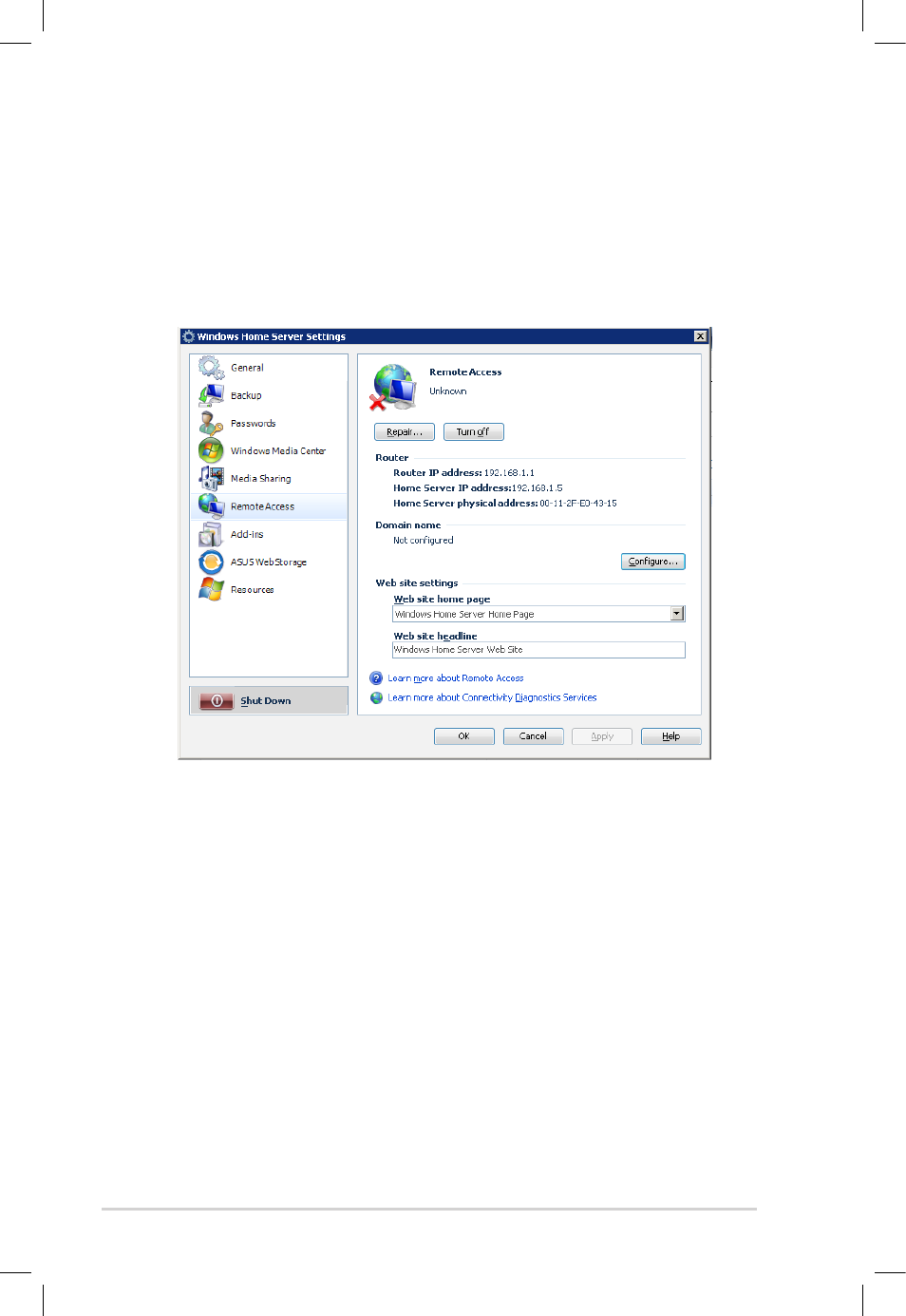Click Configure... for the domain name
Image resolution: width=906 pixels, height=1316 pixels.
(653, 562)
